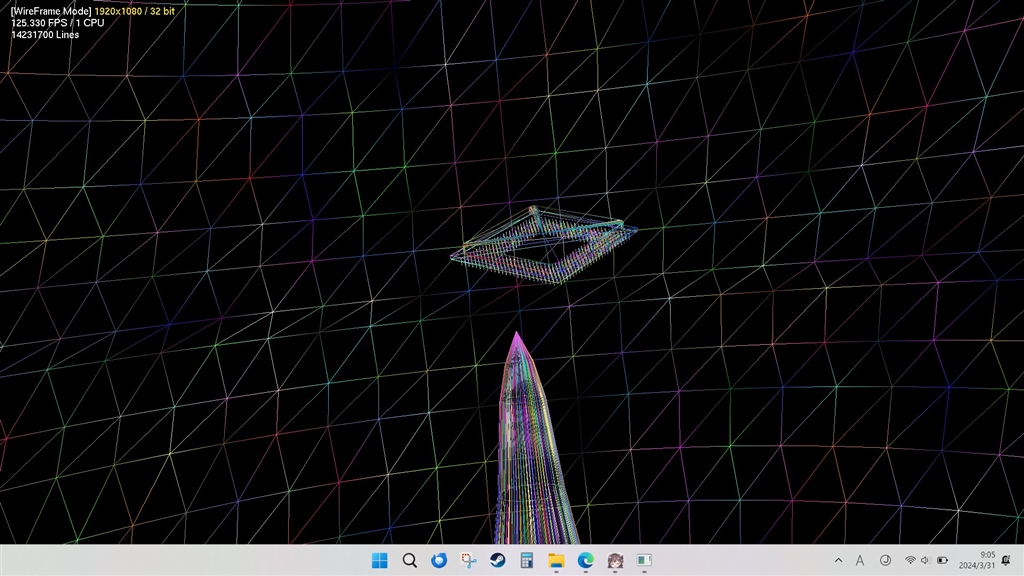Viewport: 1024px width, 576px height.
Task: Check battery status icon
Action: pyautogui.click(x=942, y=560)
